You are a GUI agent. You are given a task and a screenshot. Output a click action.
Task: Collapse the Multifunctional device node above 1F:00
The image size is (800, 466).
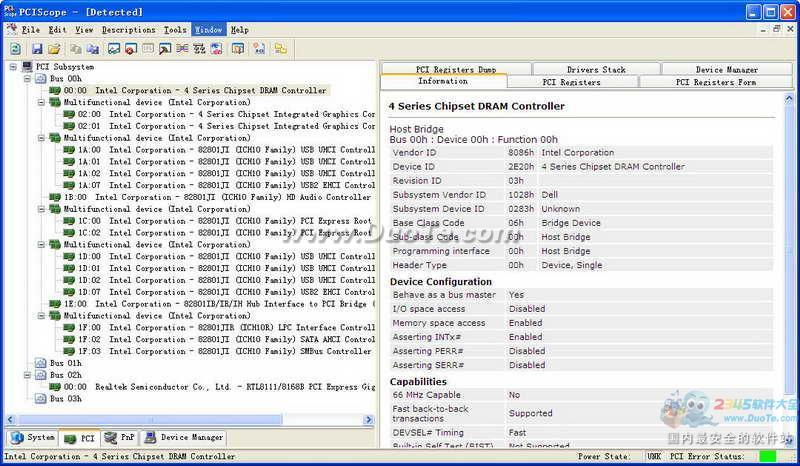click(x=41, y=315)
